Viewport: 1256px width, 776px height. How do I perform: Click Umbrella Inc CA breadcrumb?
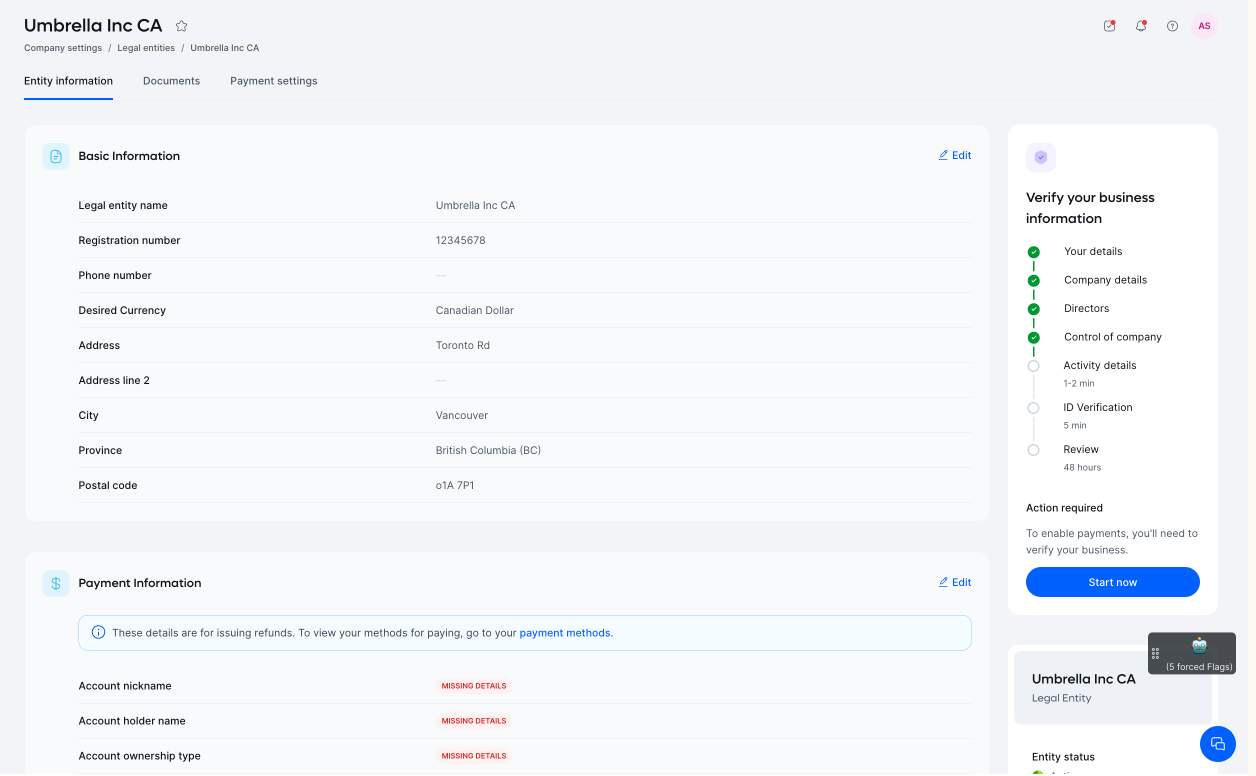pyautogui.click(x=224, y=48)
